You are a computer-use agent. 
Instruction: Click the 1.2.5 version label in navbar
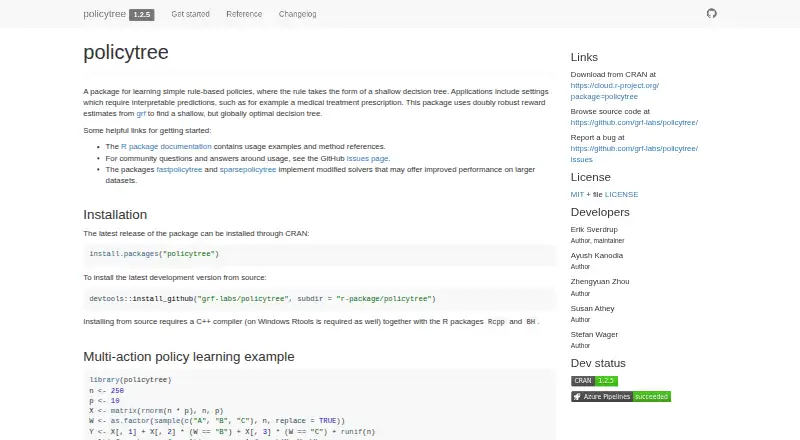142,14
